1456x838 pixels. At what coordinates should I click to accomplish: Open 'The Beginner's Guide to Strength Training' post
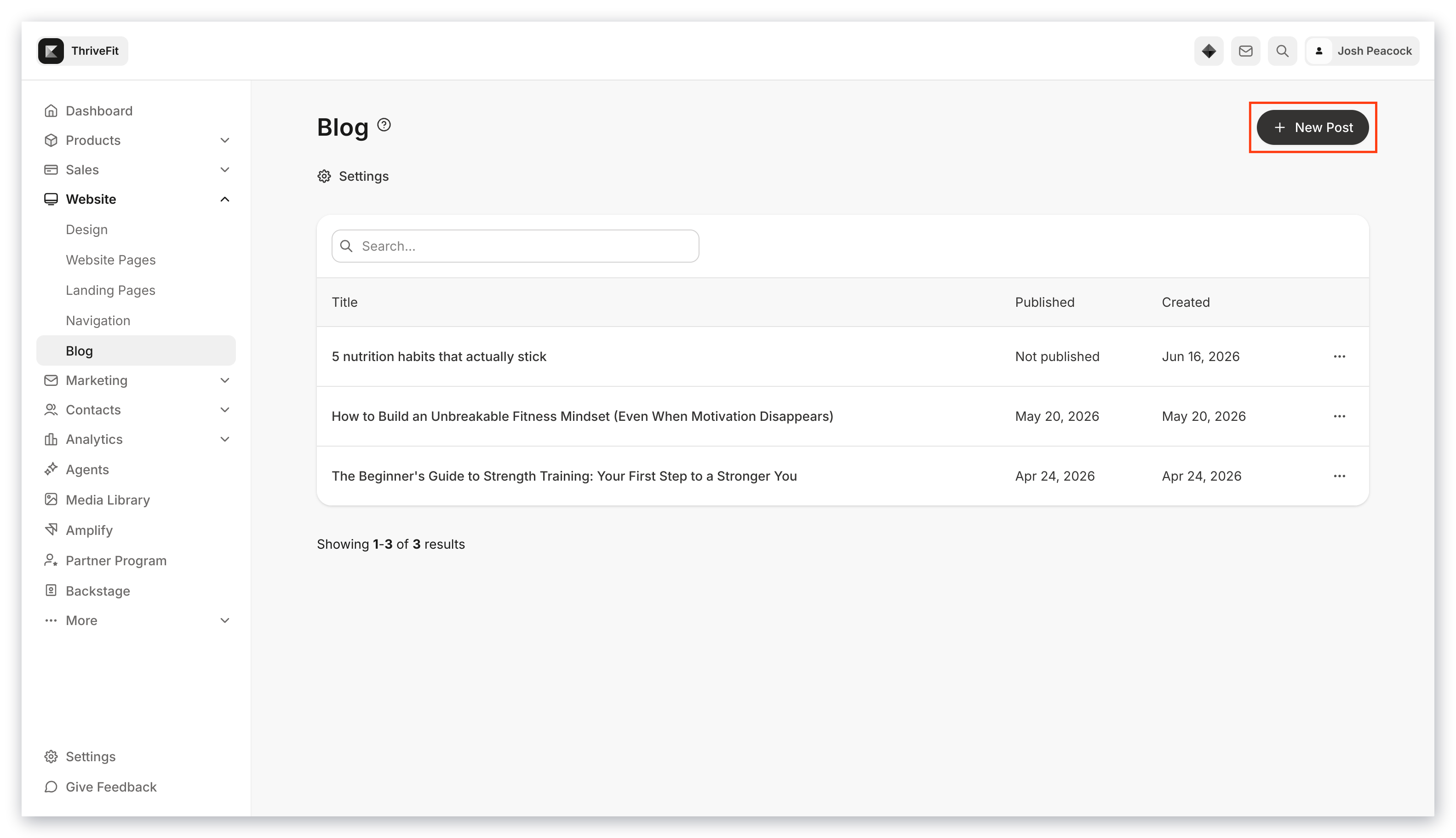pos(564,476)
